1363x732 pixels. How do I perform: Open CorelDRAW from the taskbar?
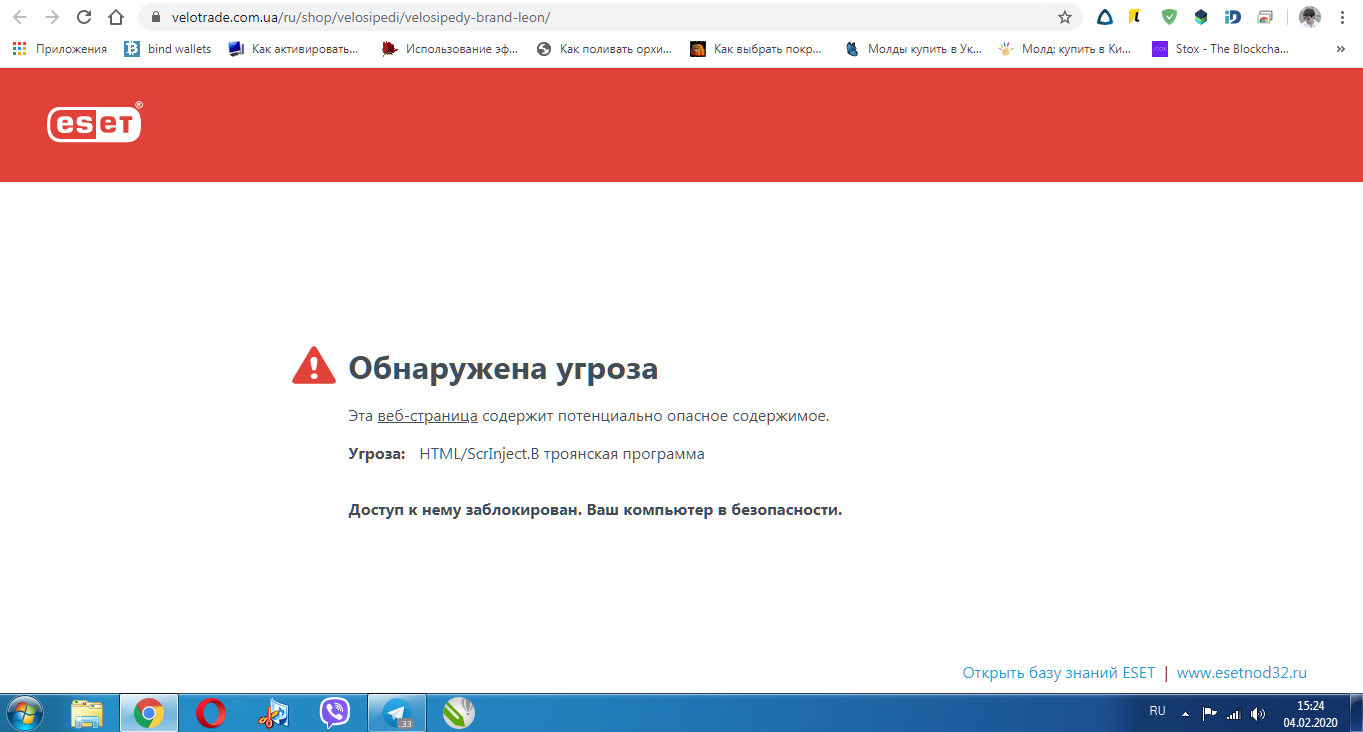point(459,713)
